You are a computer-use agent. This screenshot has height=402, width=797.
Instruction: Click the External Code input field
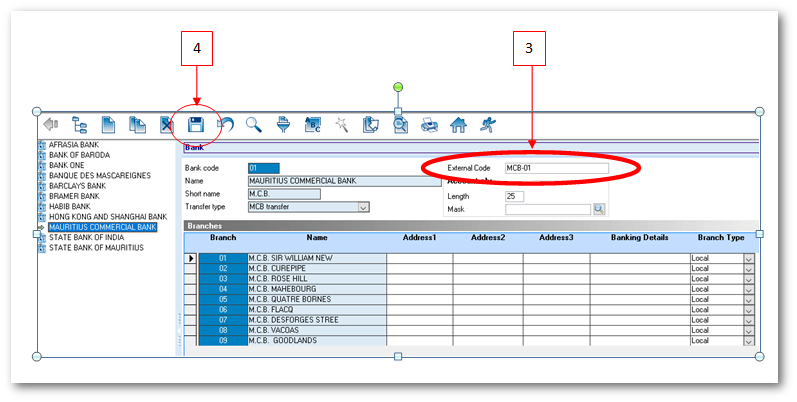(555, 168)
